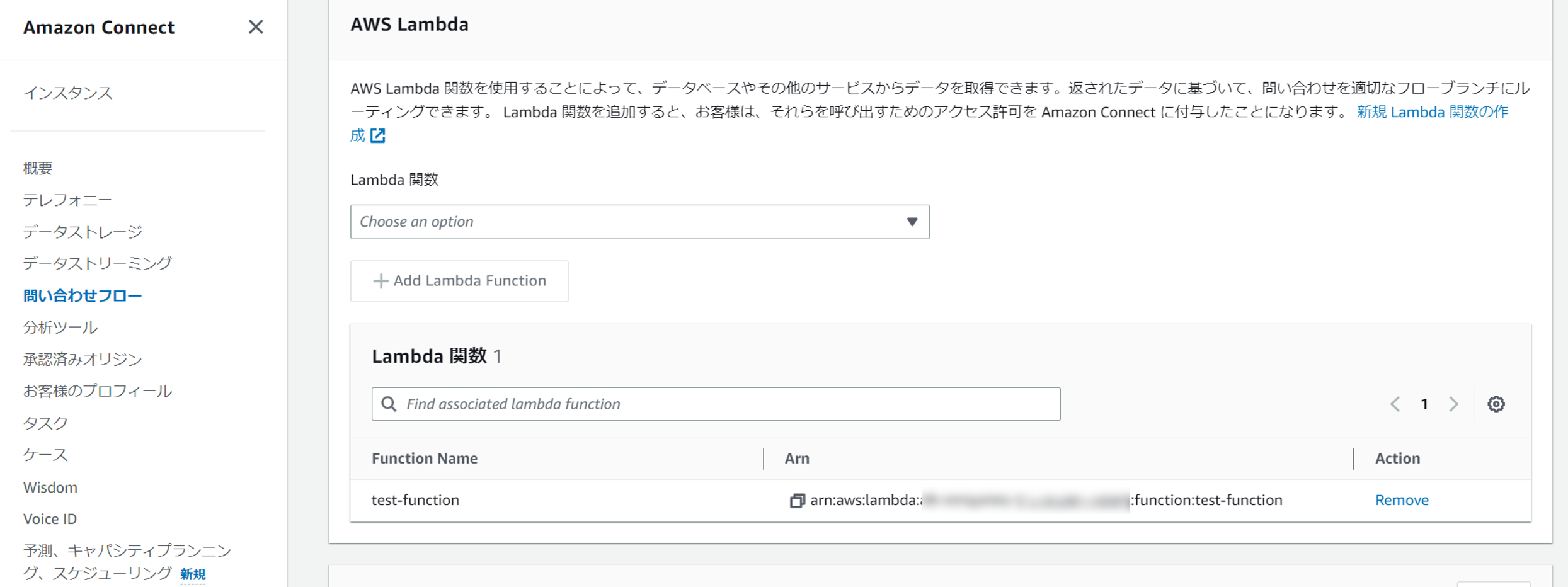
Task: Navigate to 分析ツール
Action: pos(60,327)
